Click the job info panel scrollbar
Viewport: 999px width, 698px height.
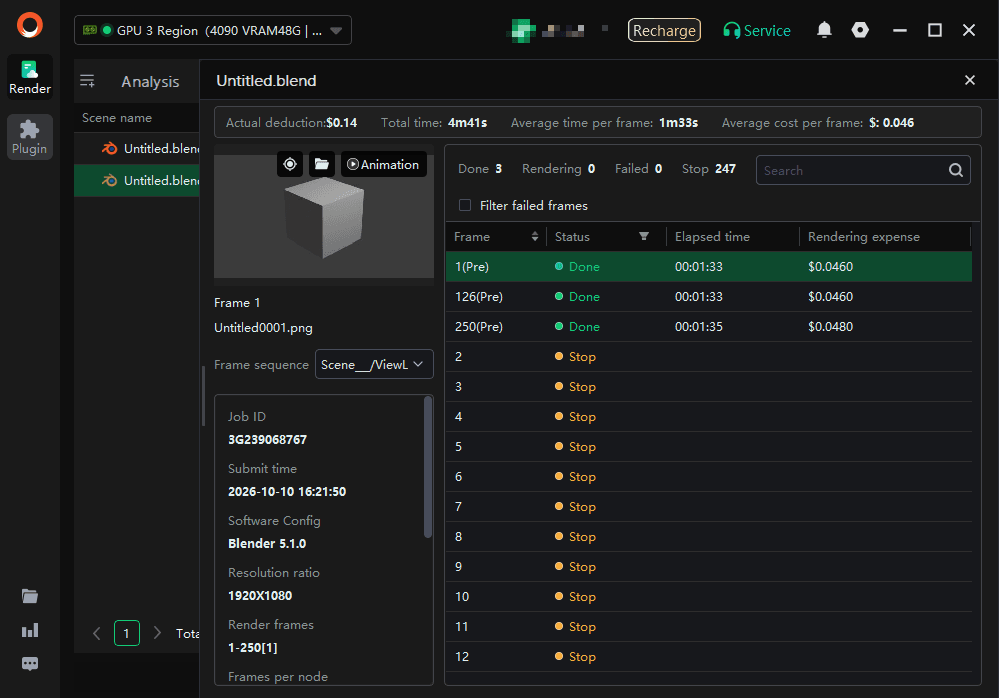[x=428, y=467]
